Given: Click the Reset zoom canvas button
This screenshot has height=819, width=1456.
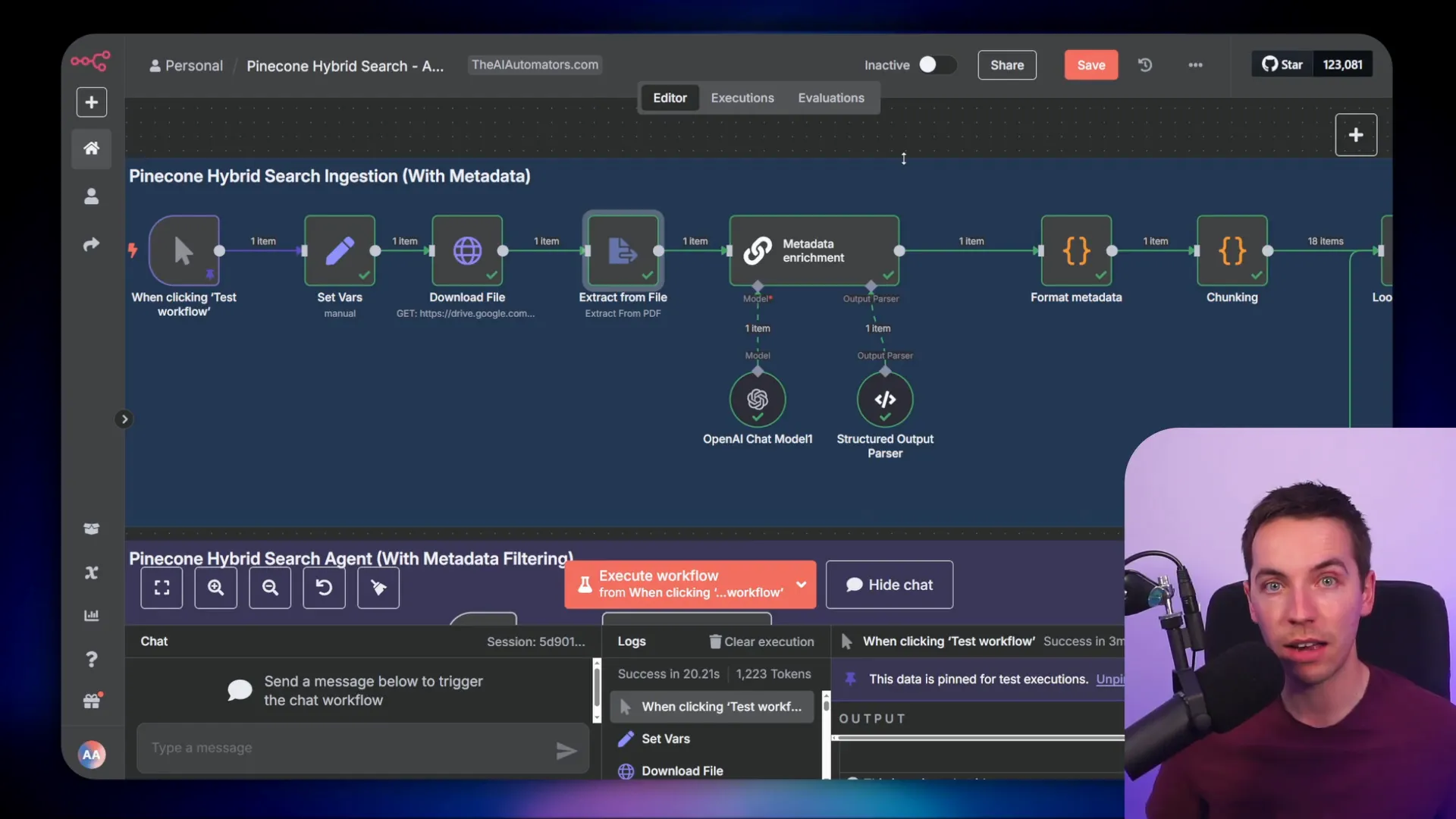Looking at the screenshot, I should [324, 588].
